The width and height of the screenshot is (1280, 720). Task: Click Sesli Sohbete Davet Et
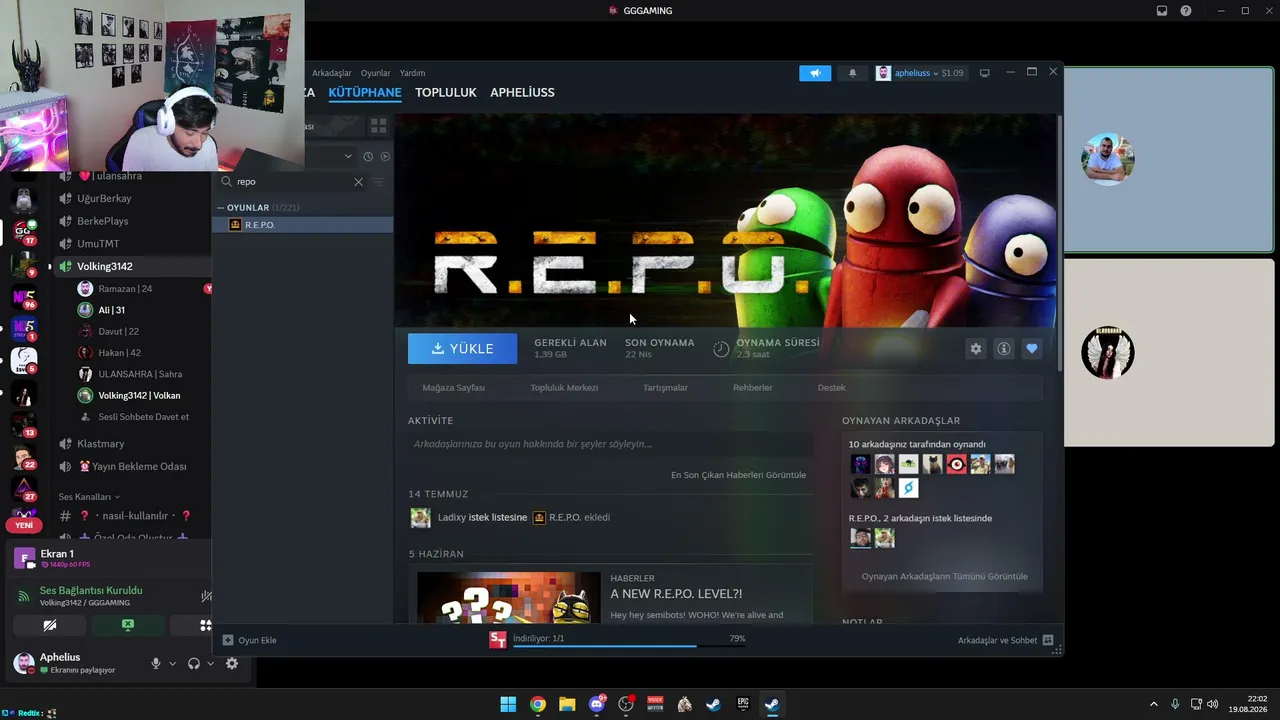tap(143, 417)
